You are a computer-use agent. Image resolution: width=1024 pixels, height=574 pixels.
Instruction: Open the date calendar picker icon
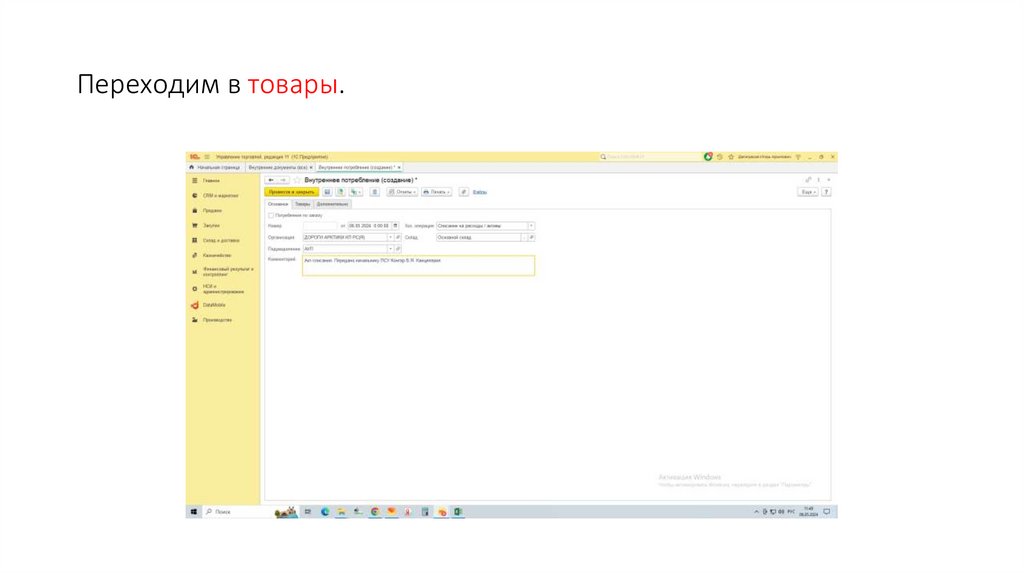tap(395, 226)
